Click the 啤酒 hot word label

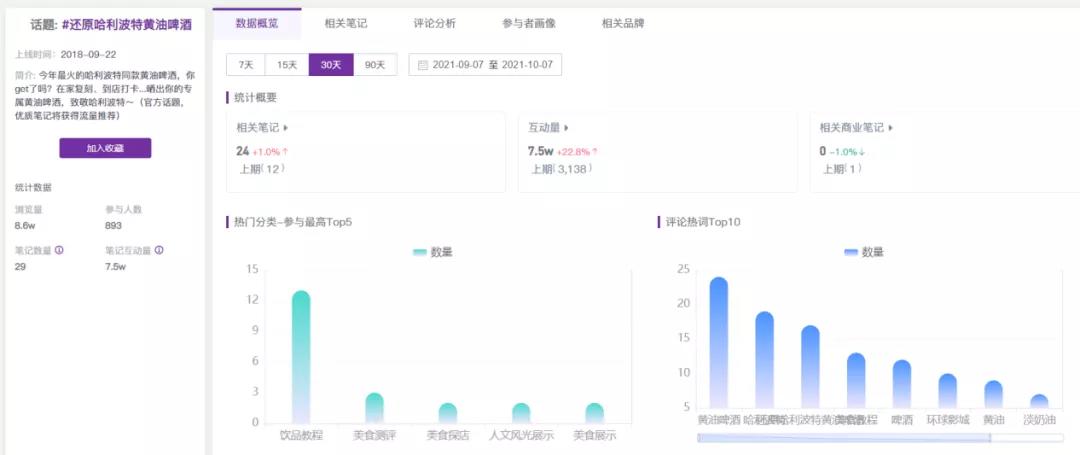(x=902, y=419)
